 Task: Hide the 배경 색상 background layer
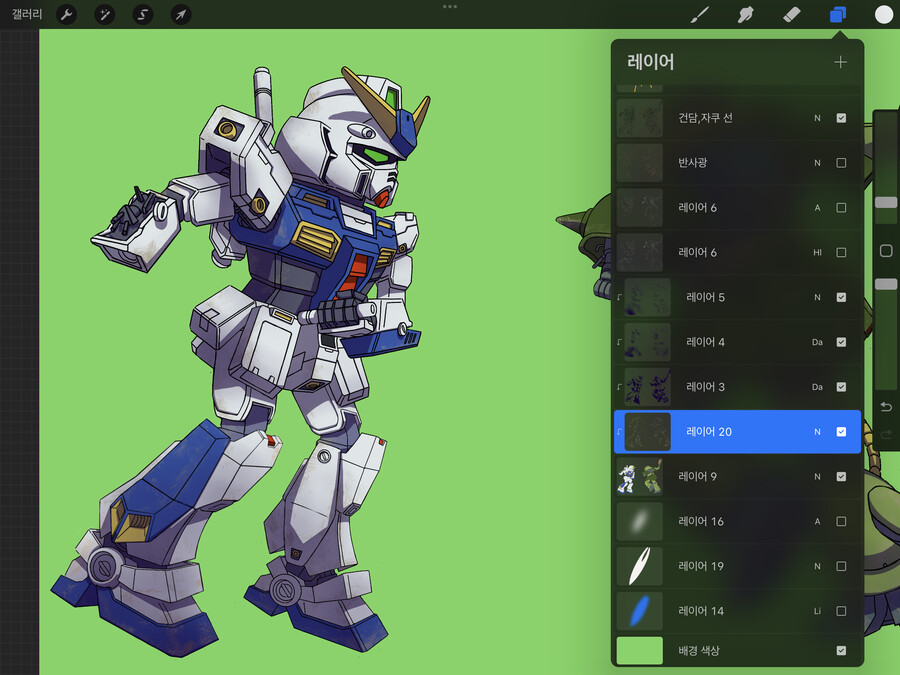point(841,650)
